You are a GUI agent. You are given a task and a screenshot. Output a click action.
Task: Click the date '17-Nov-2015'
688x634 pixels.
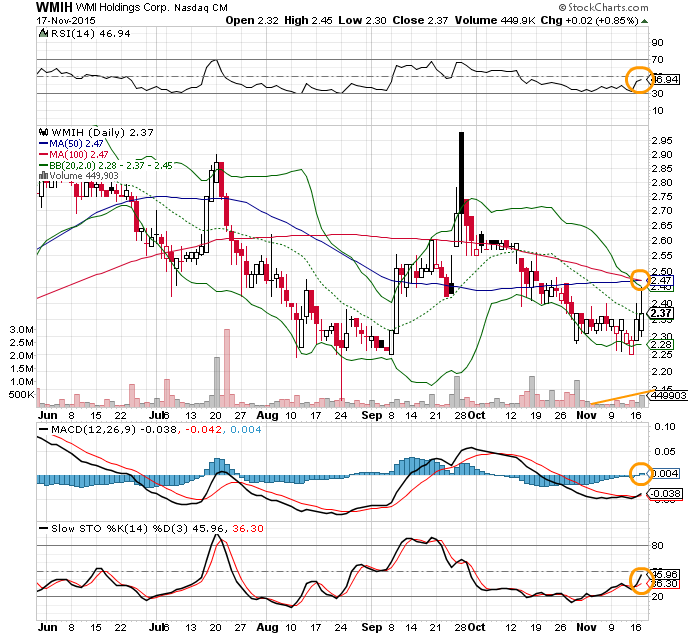[66, 21]
